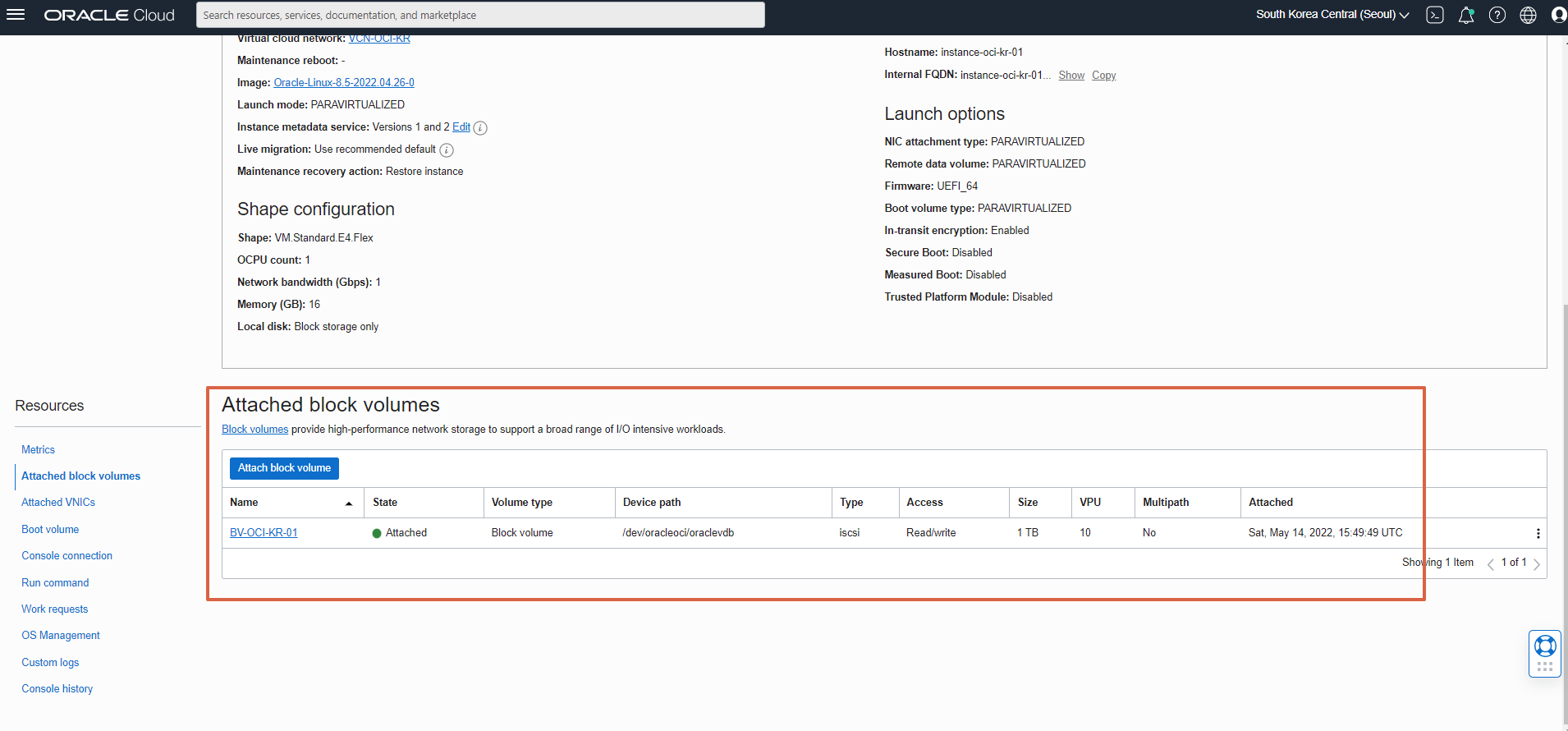This screenshot has width=1568, height=731.
Task: Click the VM.Standard.E4.Flex shape value
Action: click(x=324, y=237)
